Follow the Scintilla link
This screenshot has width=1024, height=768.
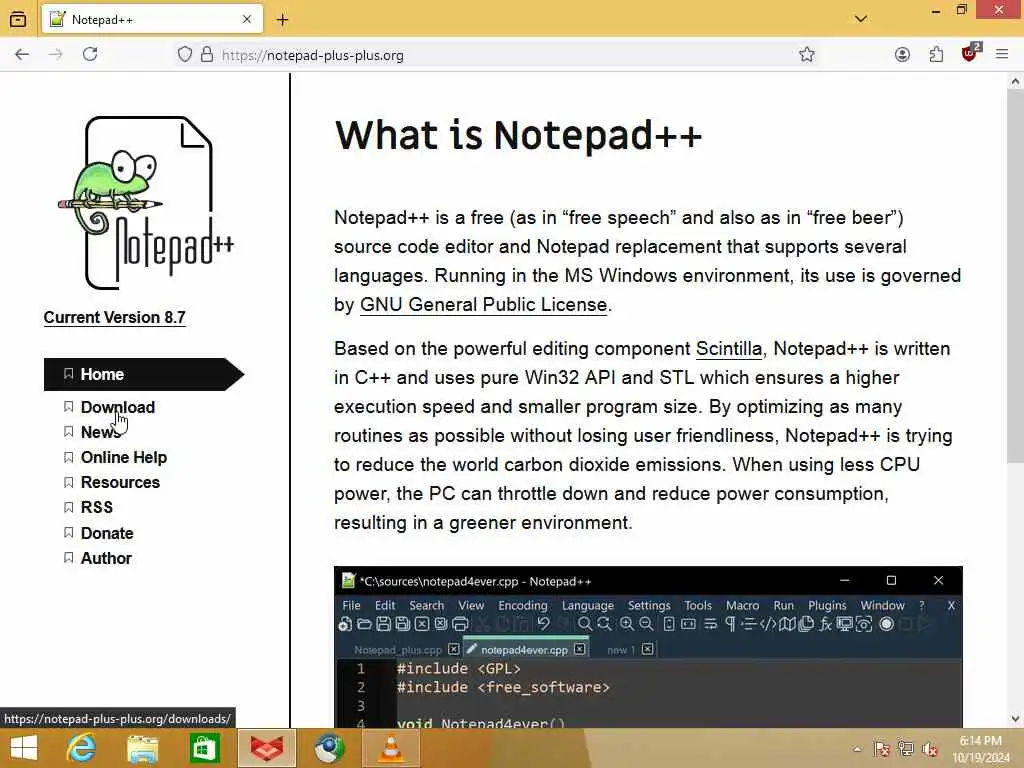click(729, 349)
